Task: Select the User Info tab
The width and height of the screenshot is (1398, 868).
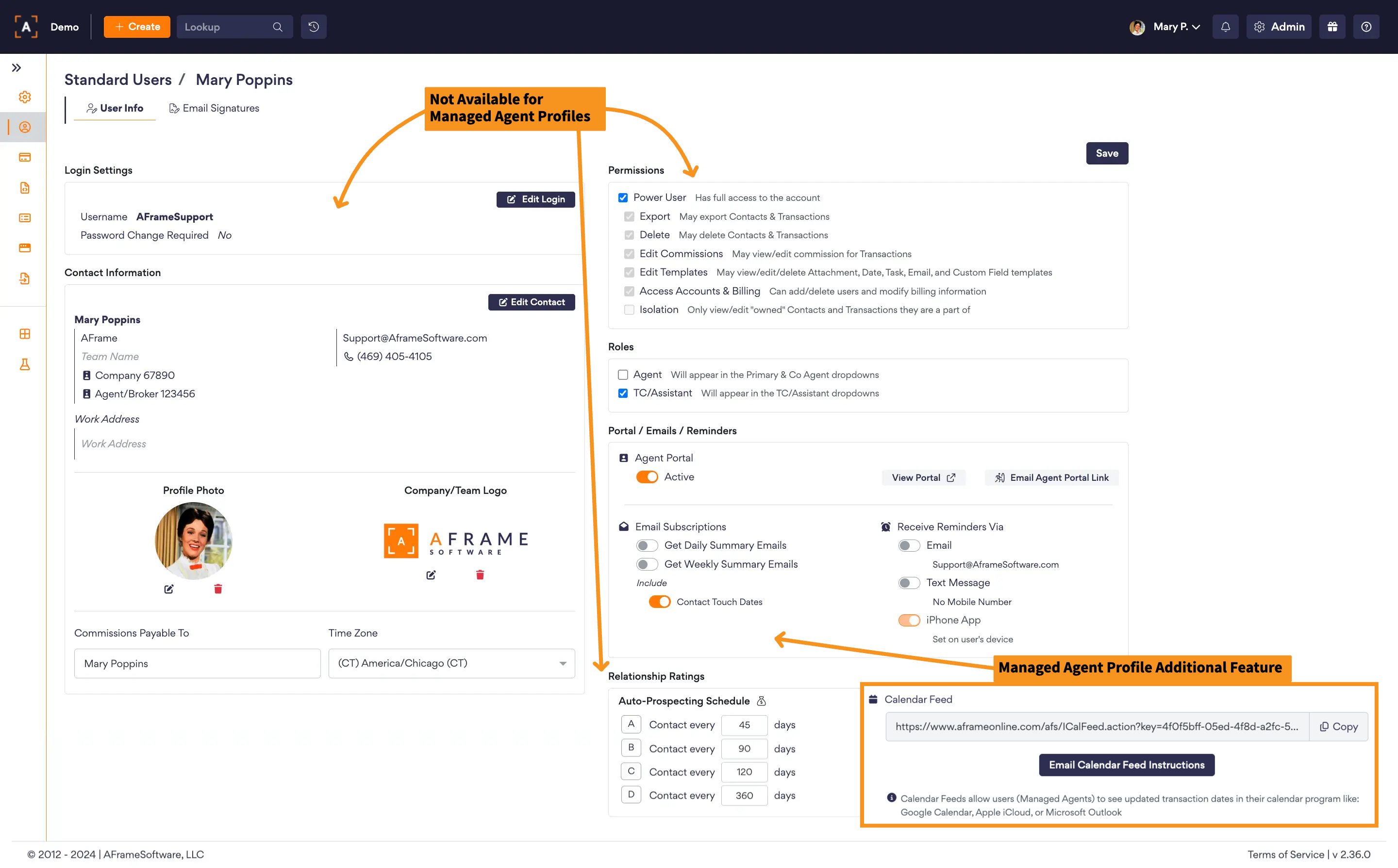Action: pyautogui.click(x=115, y=109)
